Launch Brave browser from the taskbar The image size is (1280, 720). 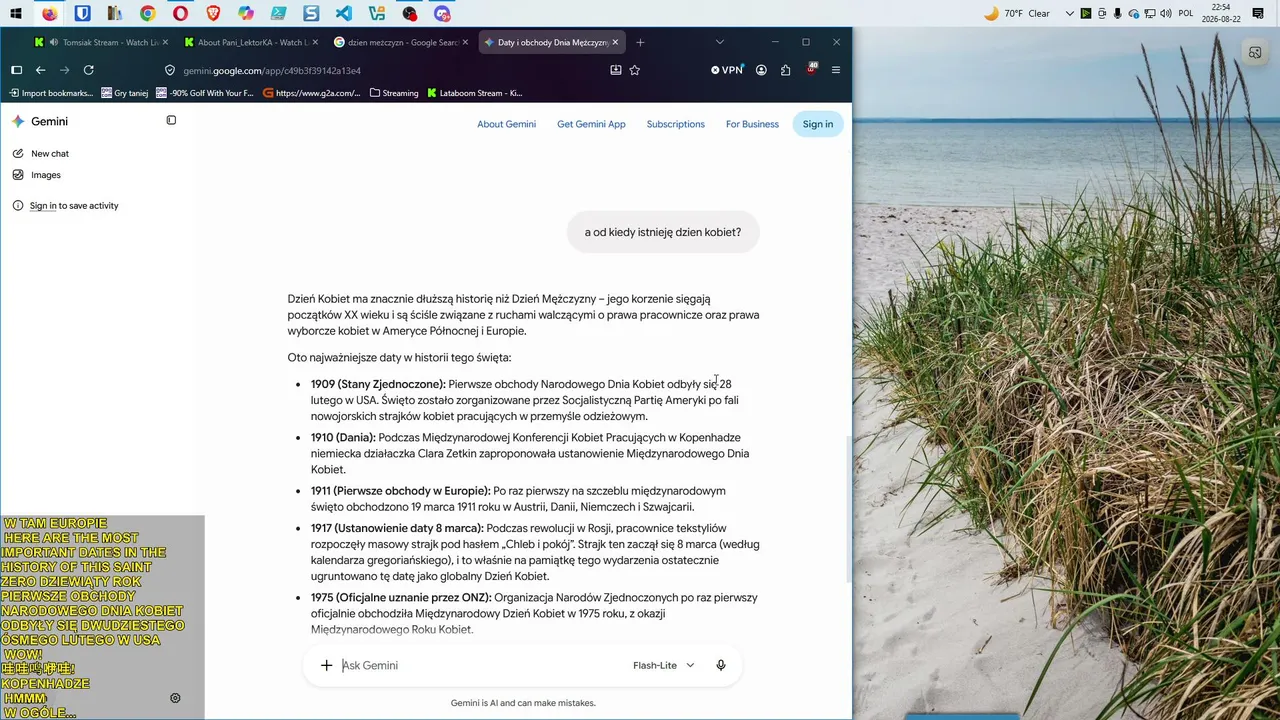tap(213, 14)
